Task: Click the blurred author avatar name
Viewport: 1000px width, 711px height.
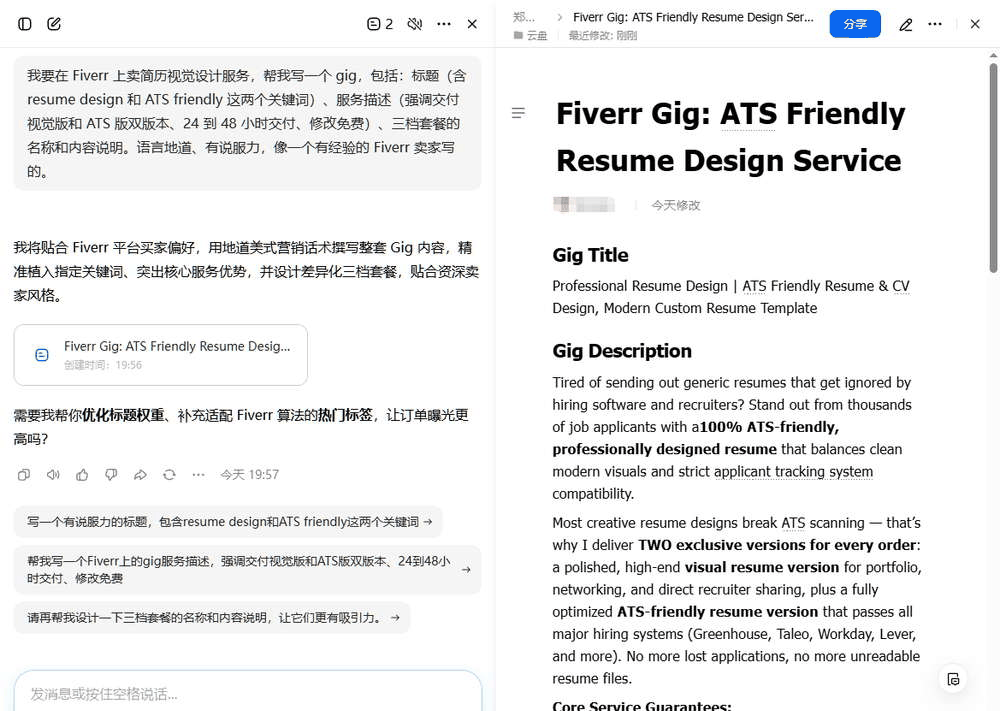Action: point(584,205)
